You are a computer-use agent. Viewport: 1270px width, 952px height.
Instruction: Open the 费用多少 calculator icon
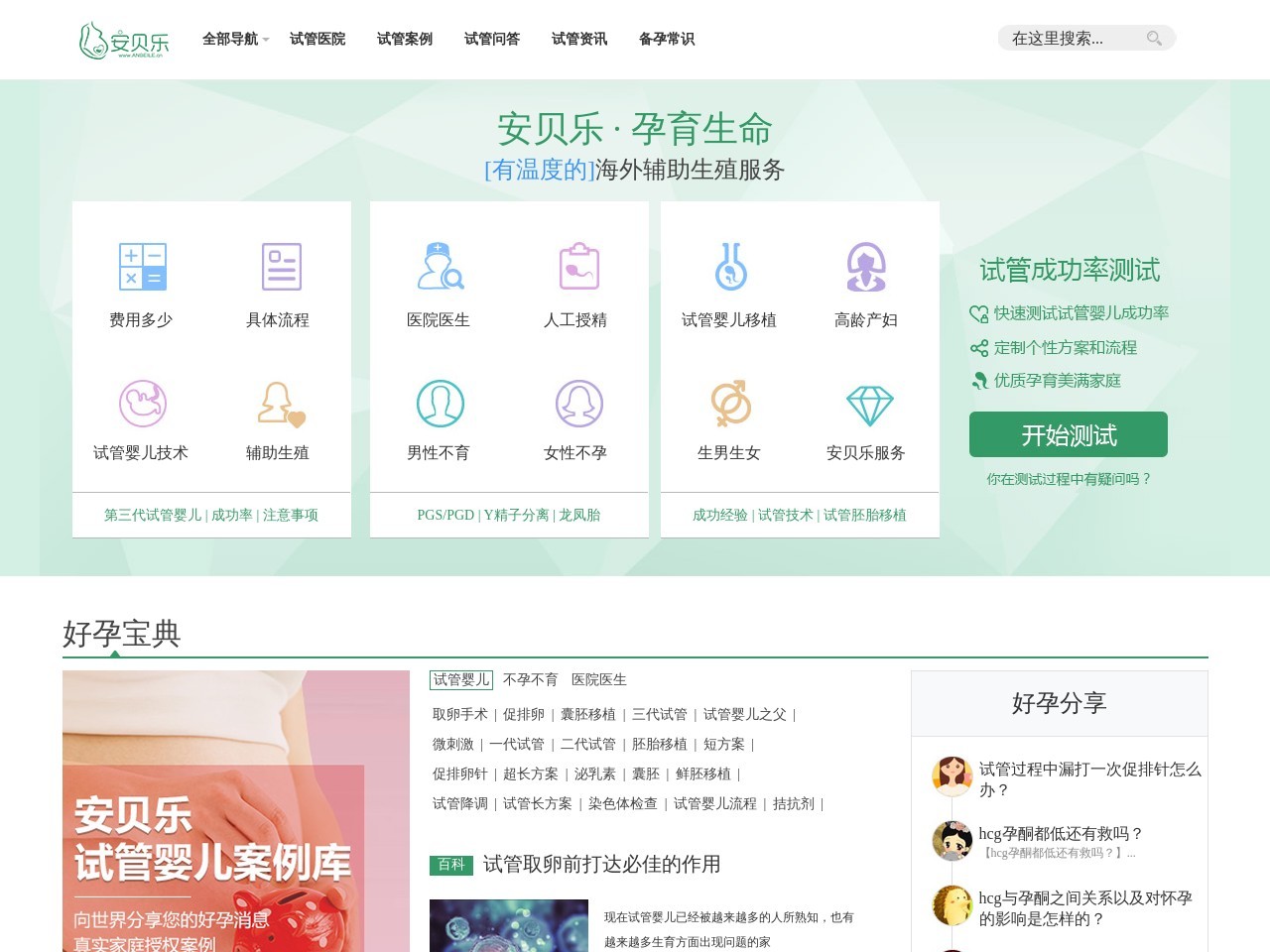pos(142,267)
